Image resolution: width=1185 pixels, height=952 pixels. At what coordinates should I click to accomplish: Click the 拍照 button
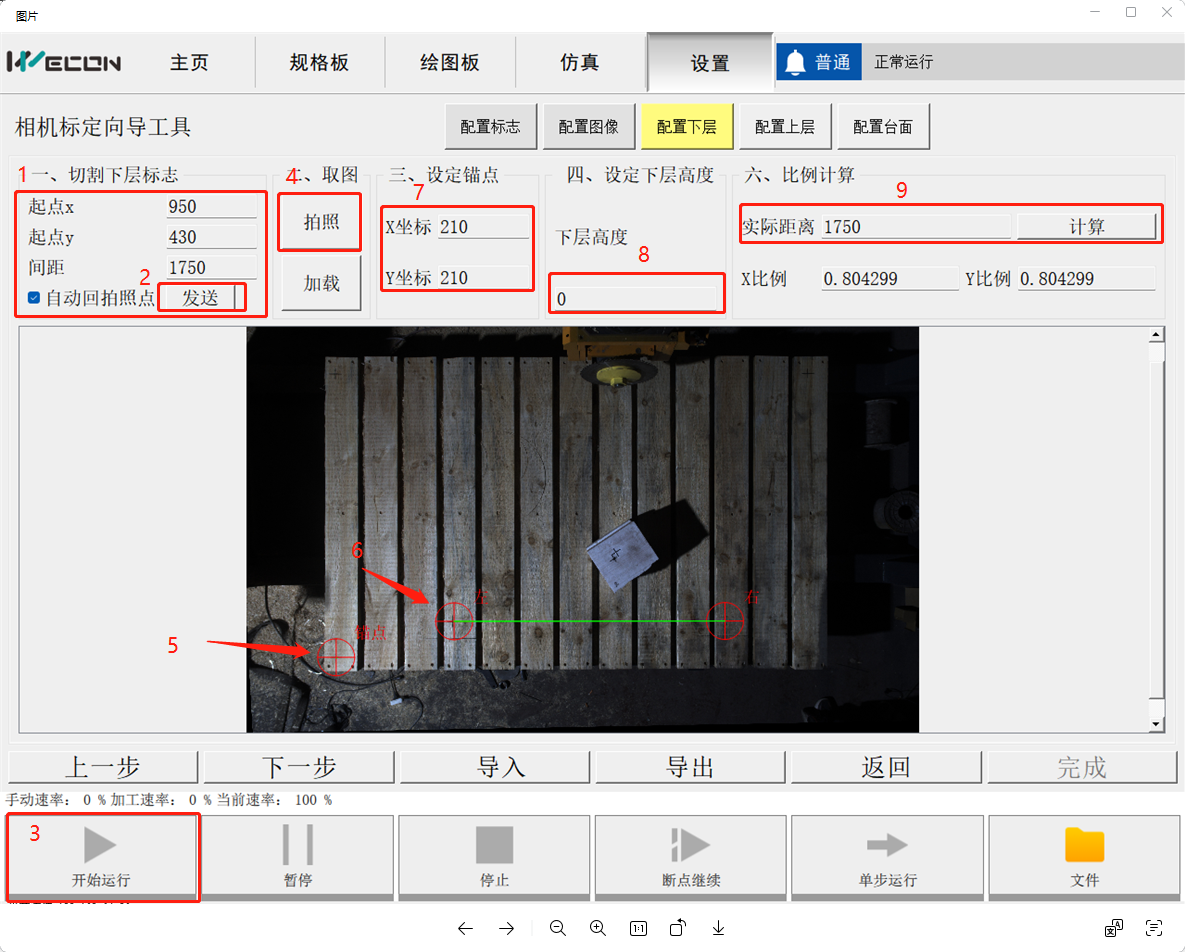321,222
